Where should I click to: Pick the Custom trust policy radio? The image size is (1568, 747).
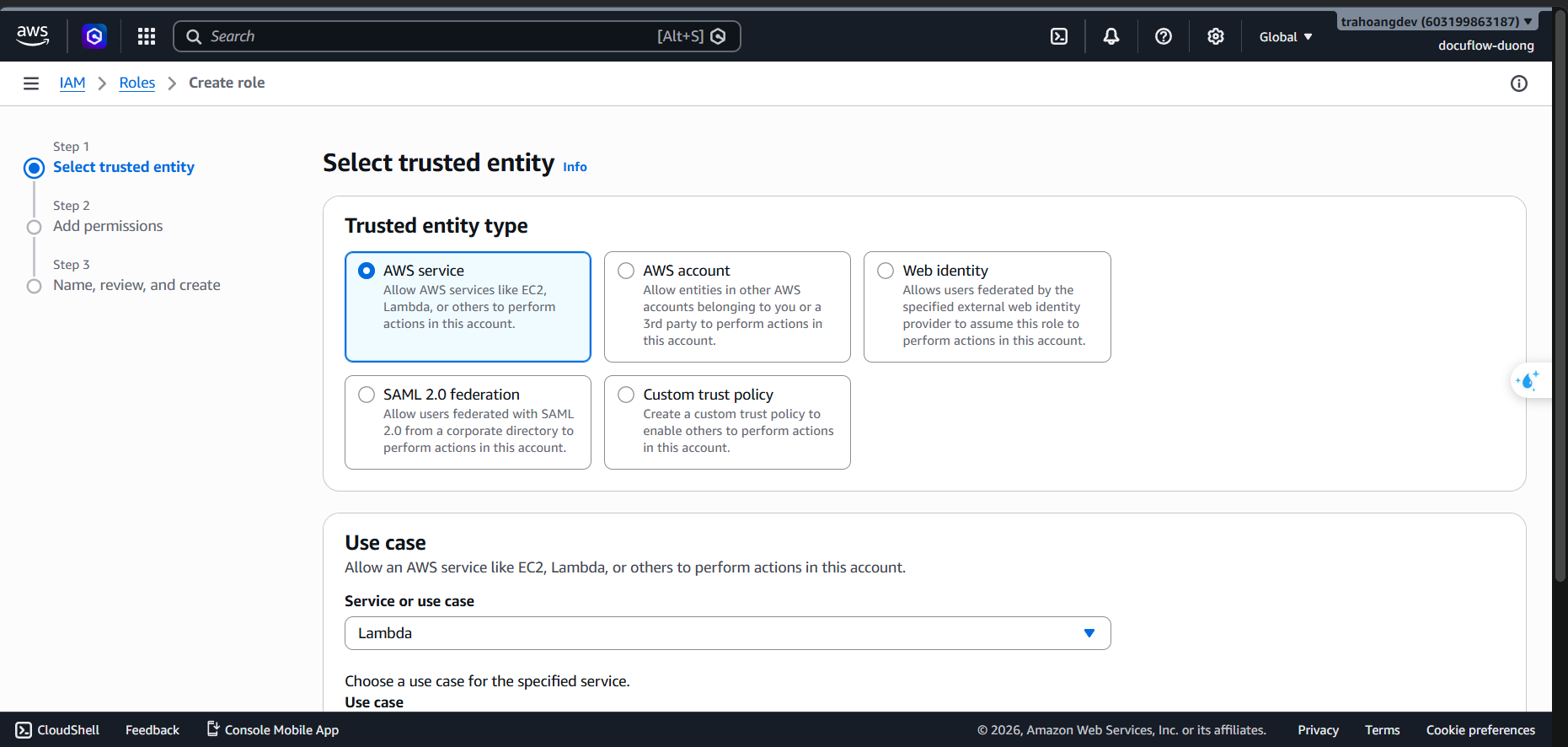click(x=626, y=395)
